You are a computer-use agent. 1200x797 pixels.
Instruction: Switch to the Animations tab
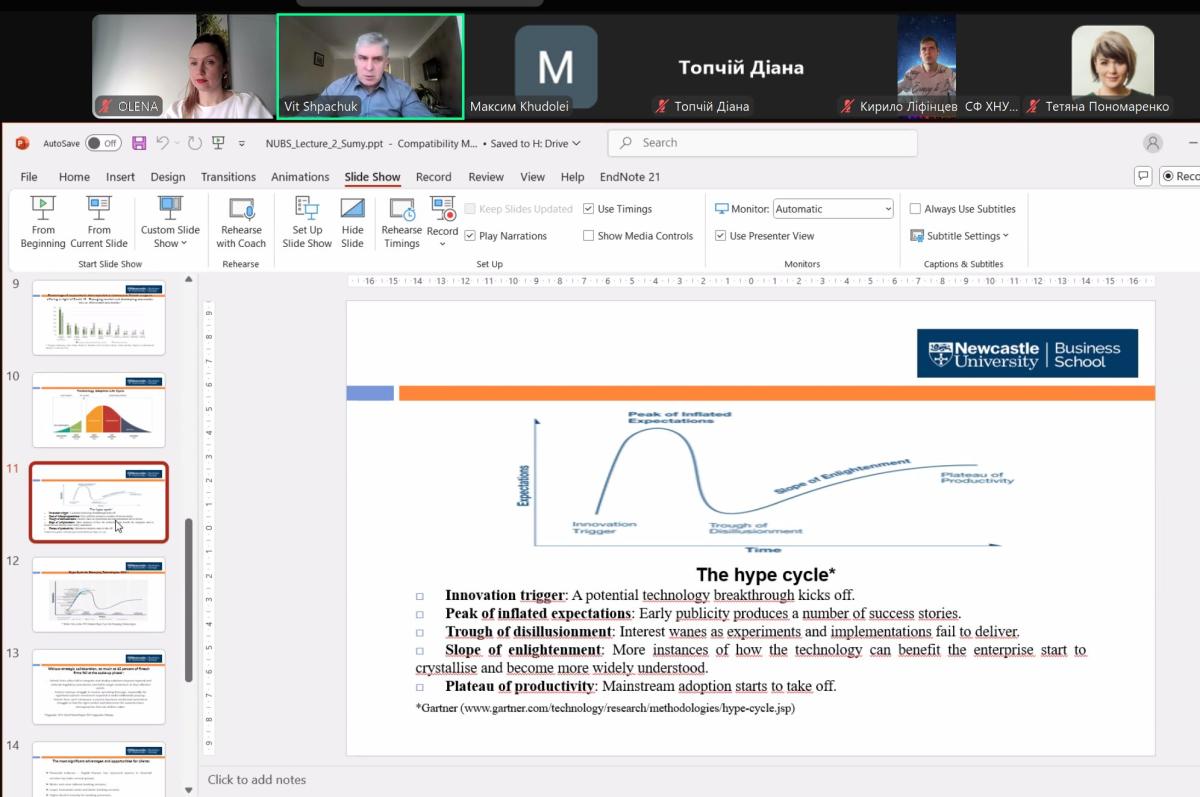pyautogui.click(x=300, y=177)
